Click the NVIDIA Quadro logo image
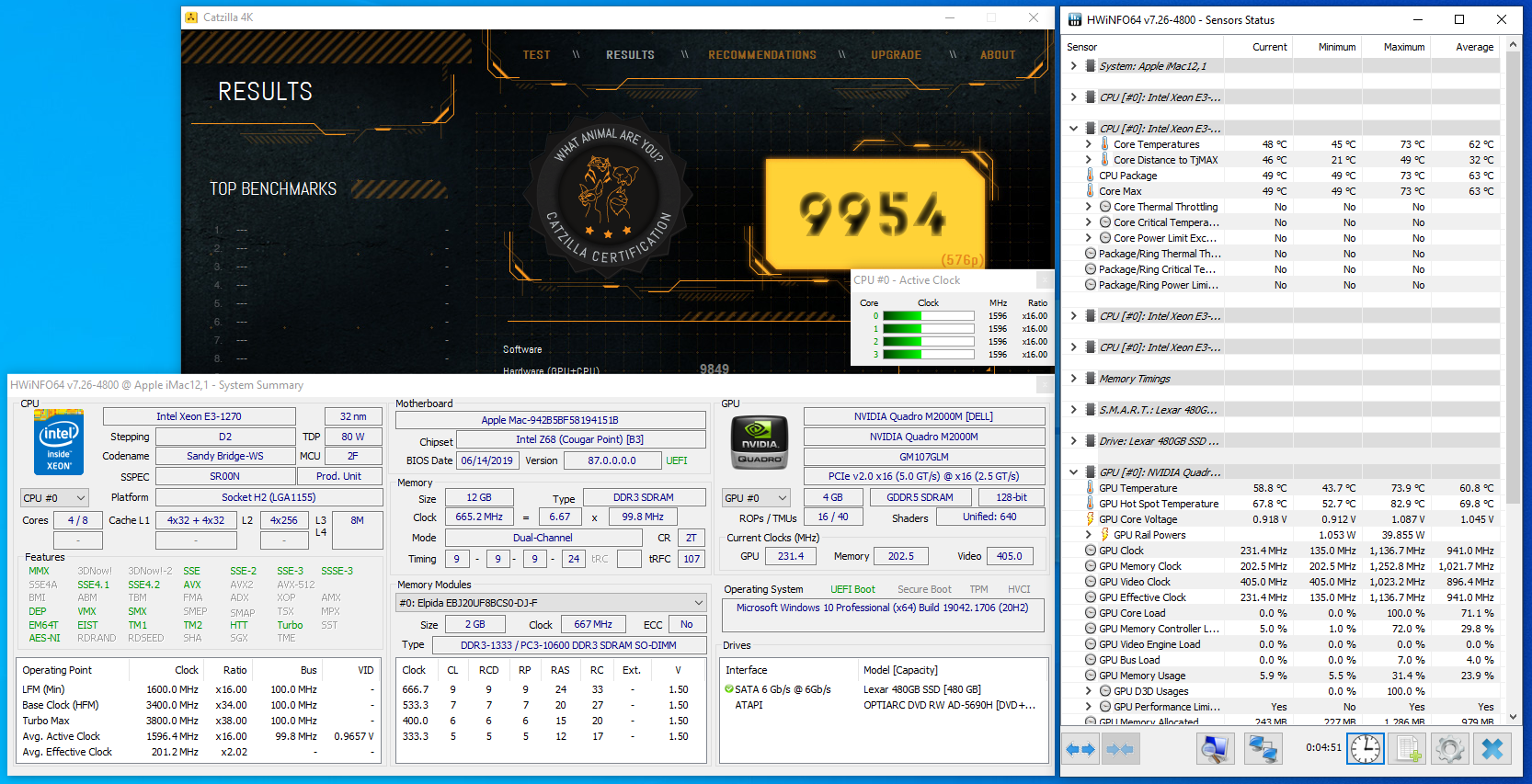The image size is (1532, 784). (760, 442)
